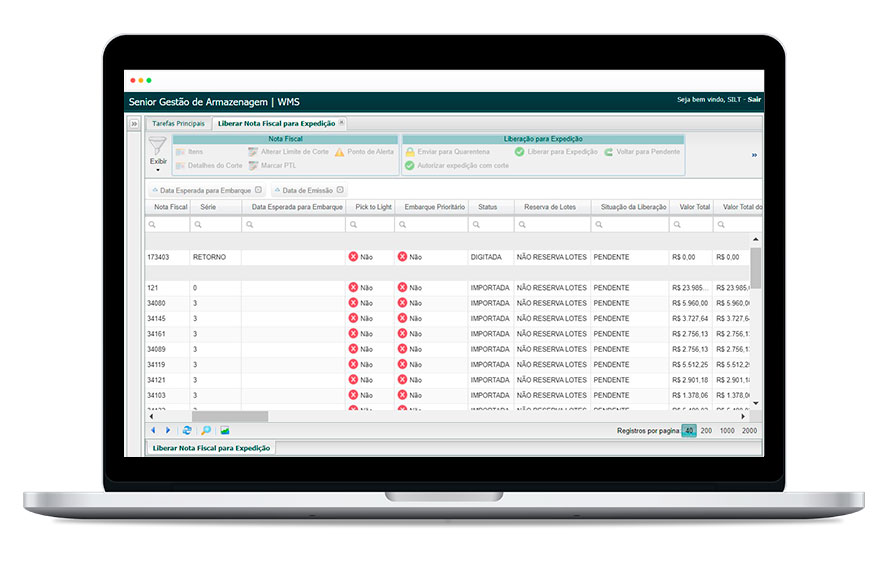Click red Pick to Light icon for 34145

[353, 318]
